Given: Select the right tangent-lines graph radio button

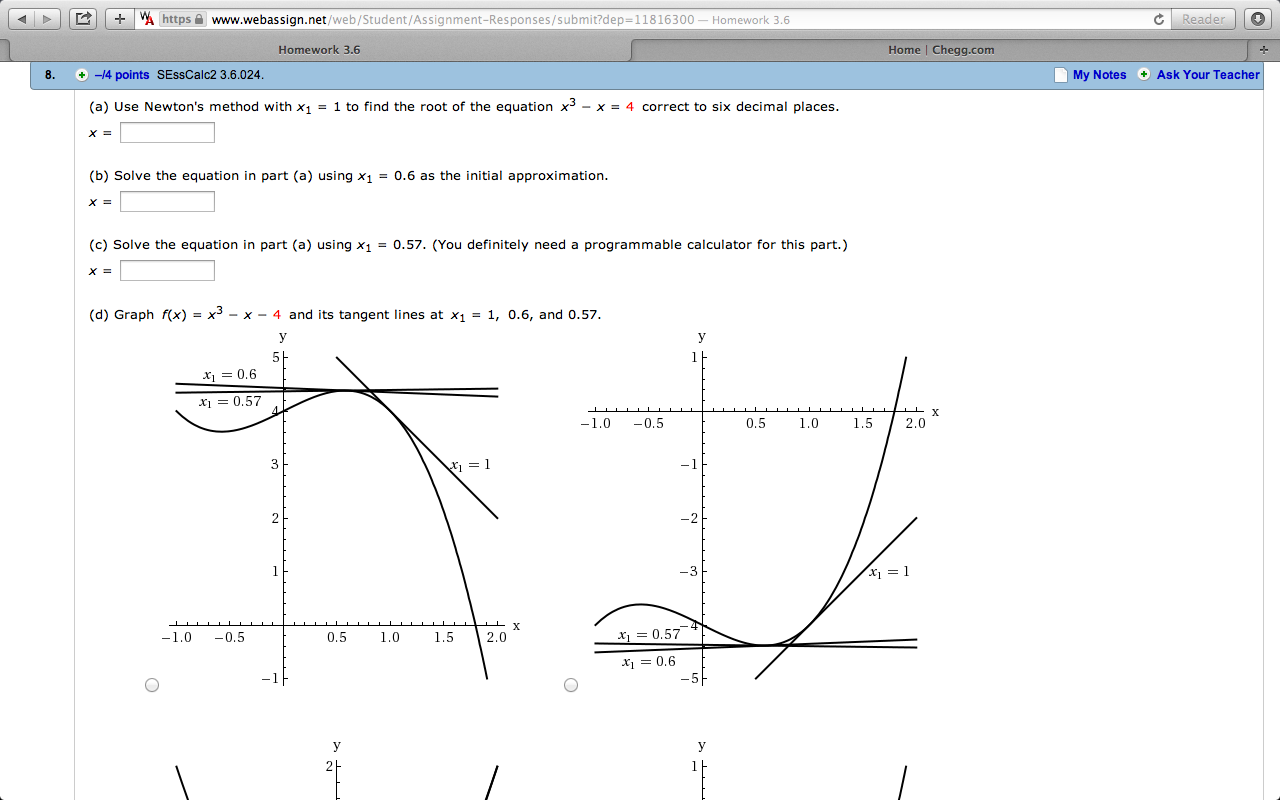Looking at the screenshot, I should (571, 684).
